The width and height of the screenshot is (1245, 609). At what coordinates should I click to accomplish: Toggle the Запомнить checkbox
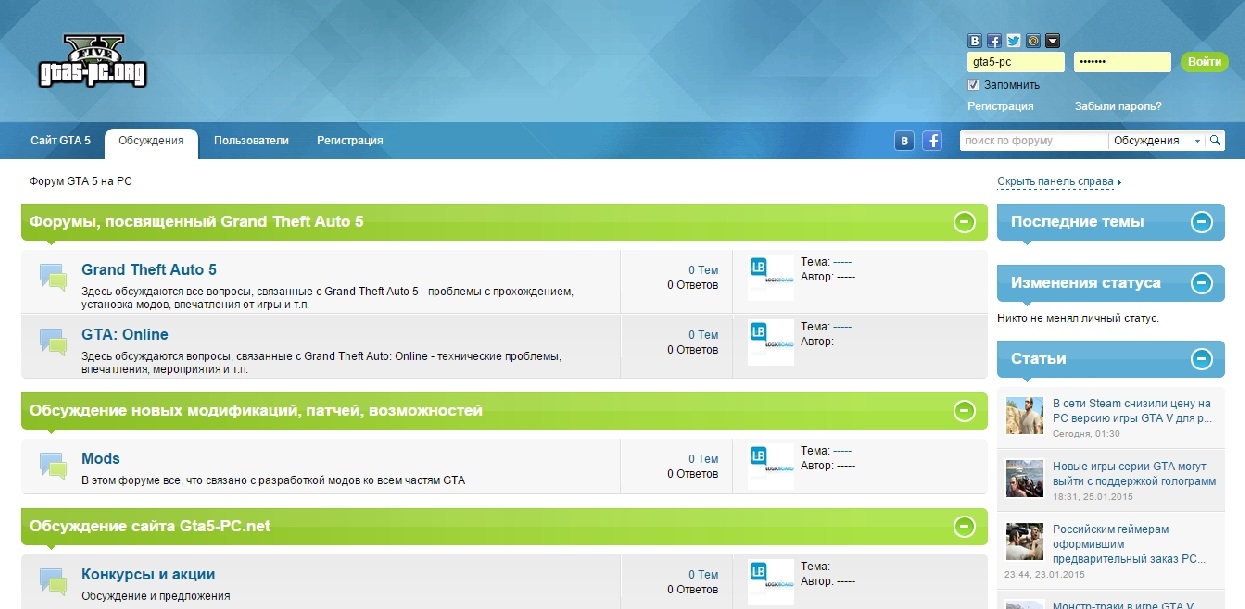(x=973, y=85)
